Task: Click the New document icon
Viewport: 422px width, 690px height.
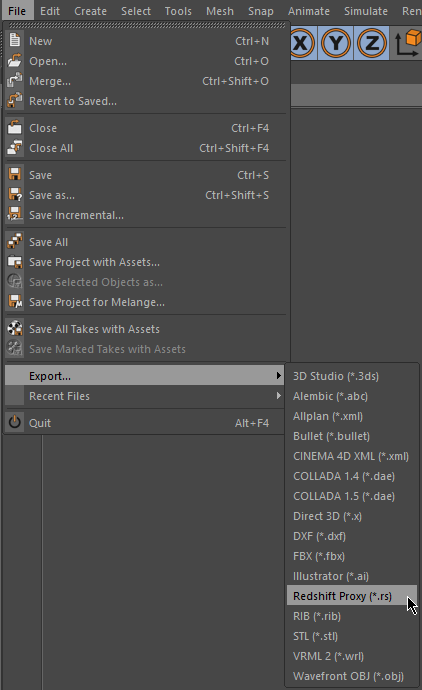Action: click(x=15, y=40)
